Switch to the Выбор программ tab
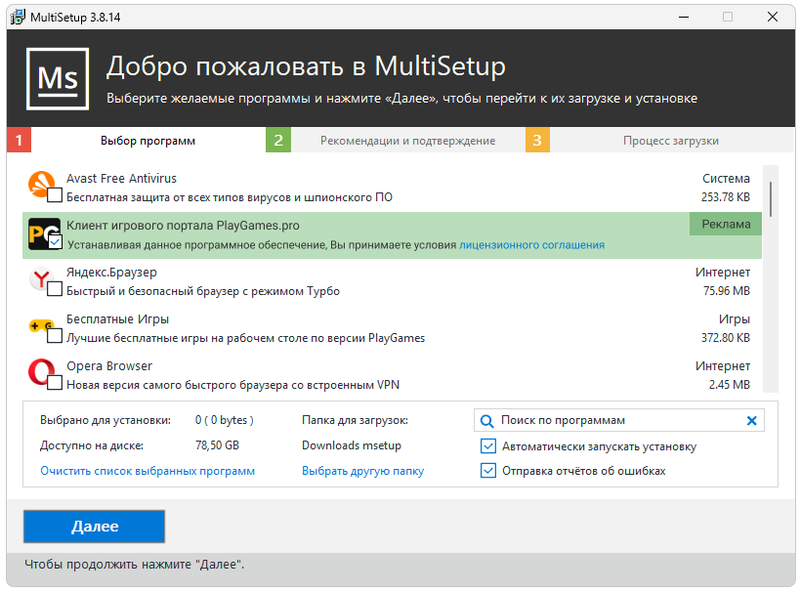 [x=148, y=141]
